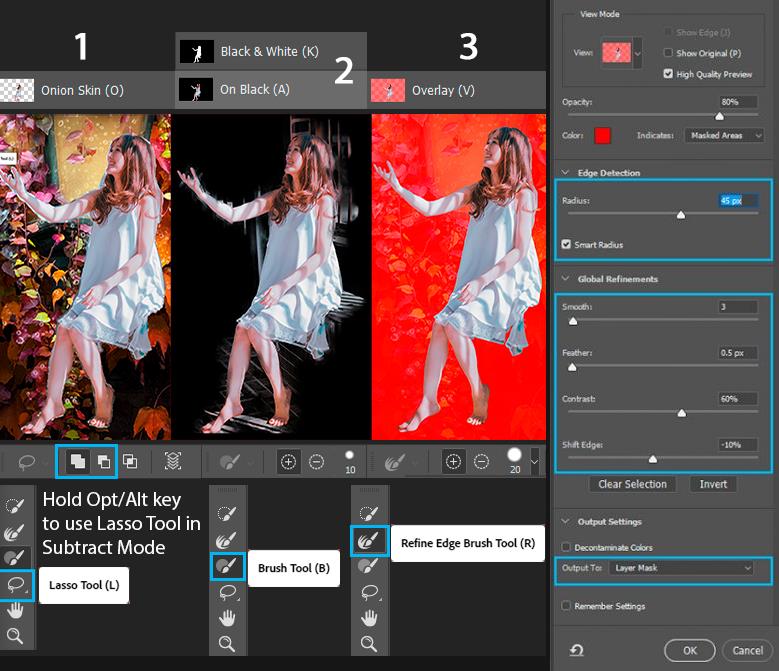
Task: Select the highlighted Lasso tool icon
Action: (16, 584)
